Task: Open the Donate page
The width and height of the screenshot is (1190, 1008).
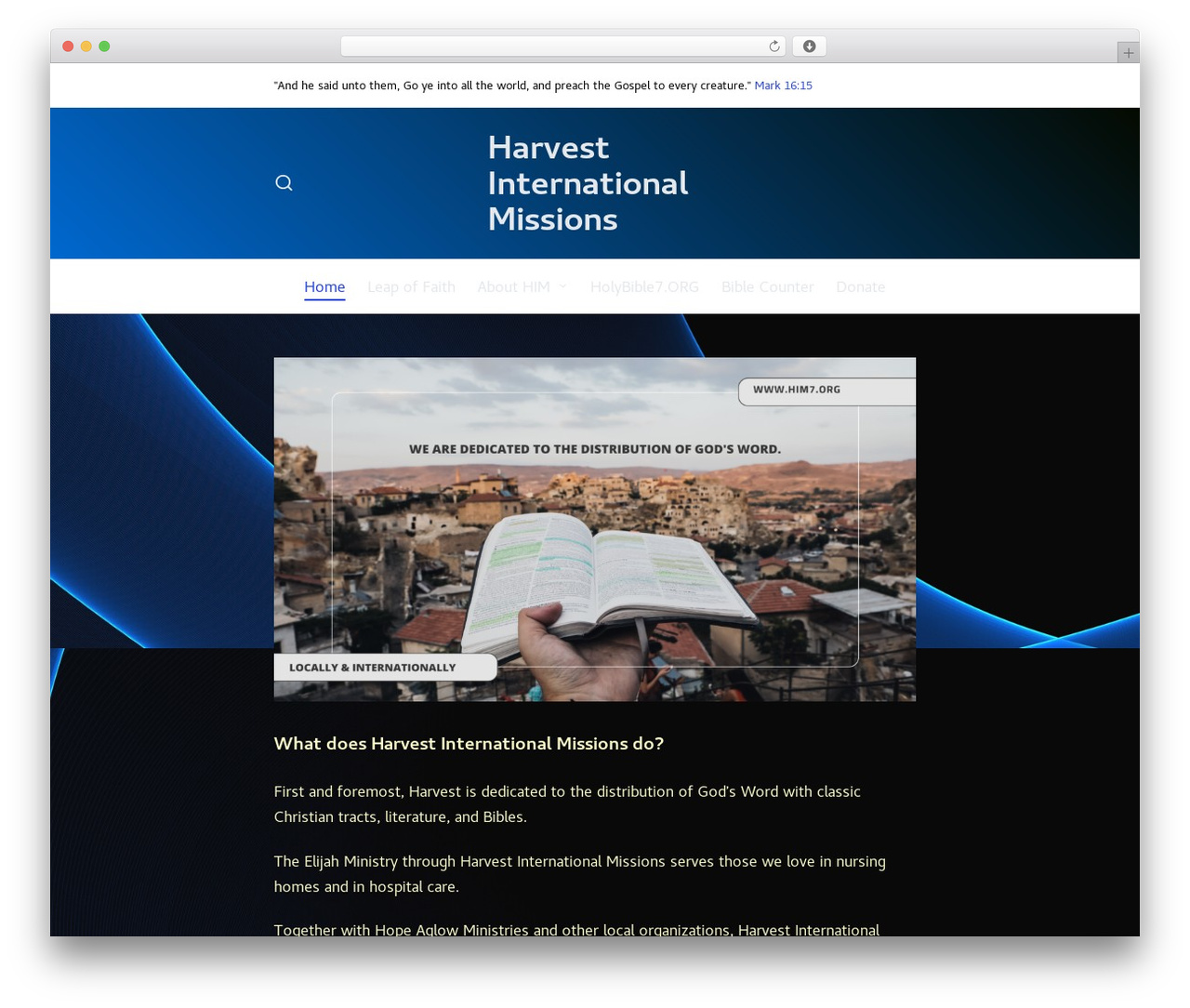Action: click(x=860, y=287)
